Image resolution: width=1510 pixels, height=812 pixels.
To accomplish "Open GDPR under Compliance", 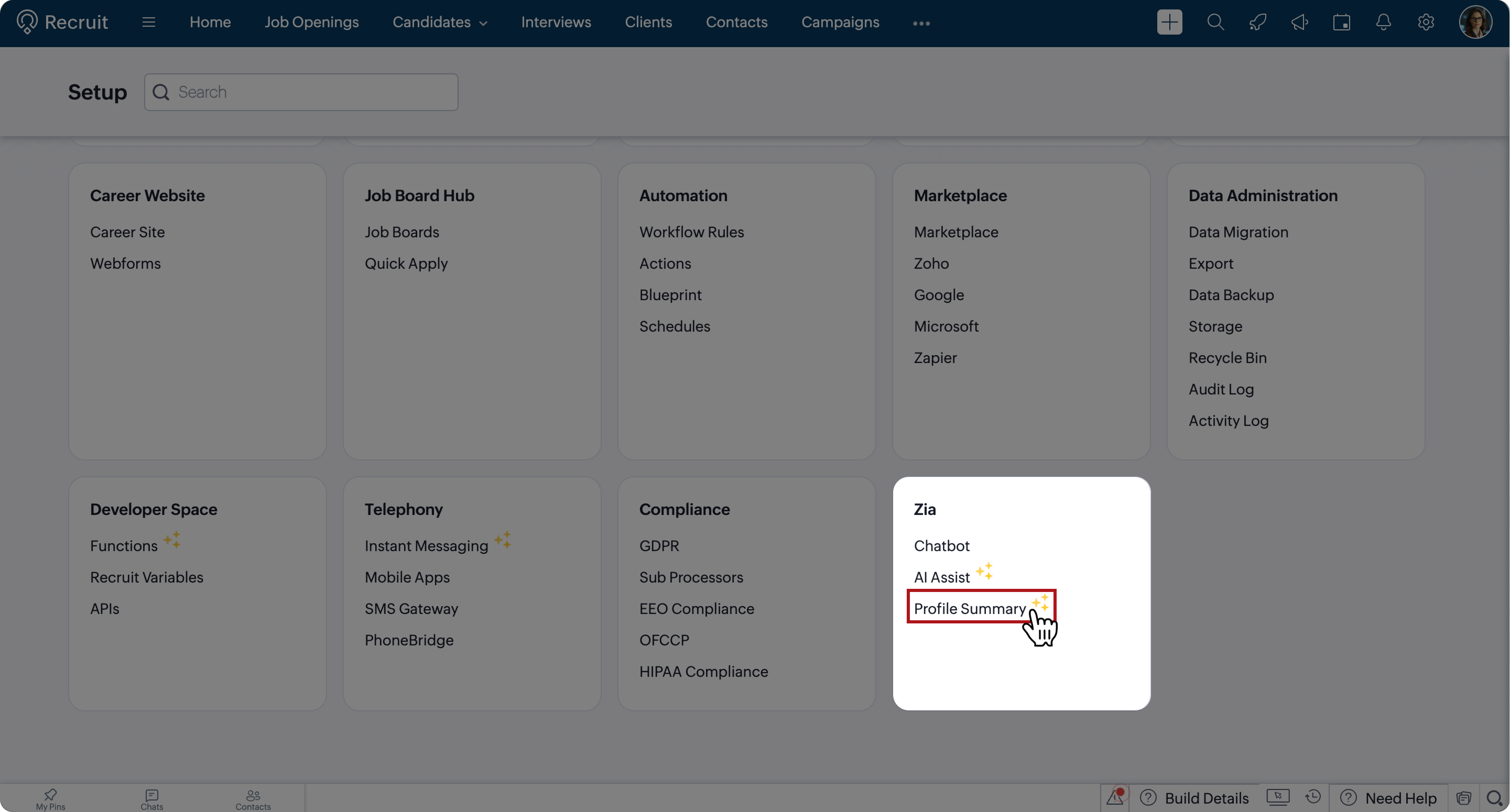I will point(659,546).
